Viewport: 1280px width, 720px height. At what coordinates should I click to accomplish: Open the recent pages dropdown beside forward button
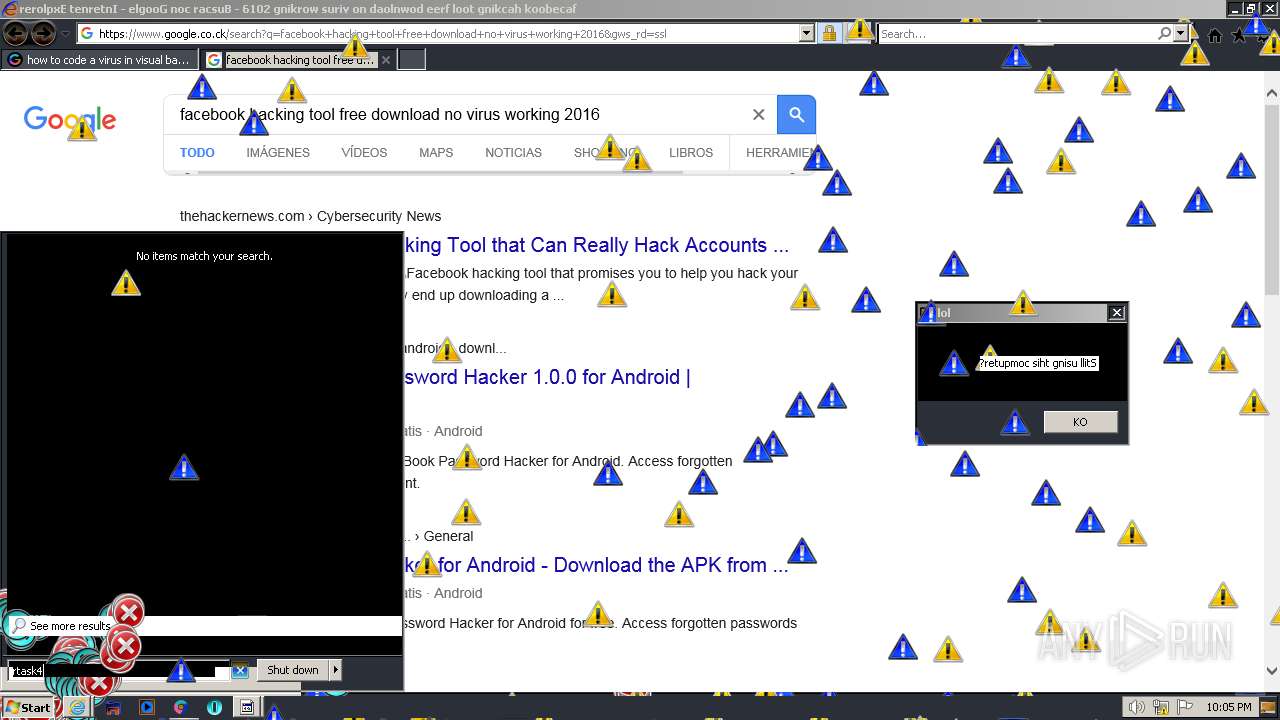[65, 34]
